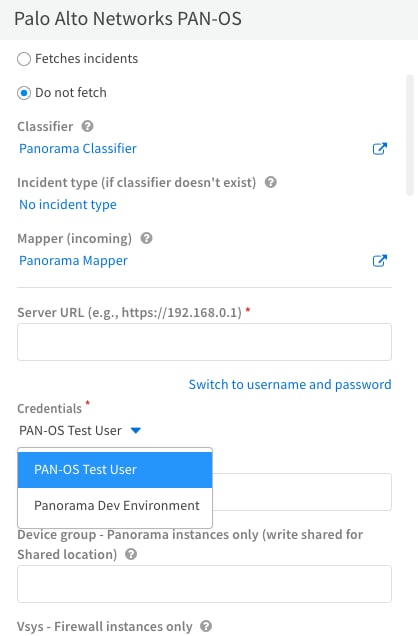The height and width of the screenshot is (636, 418).
Task: Open the No incident type dropdown
Action: click(x=68, y=204)
